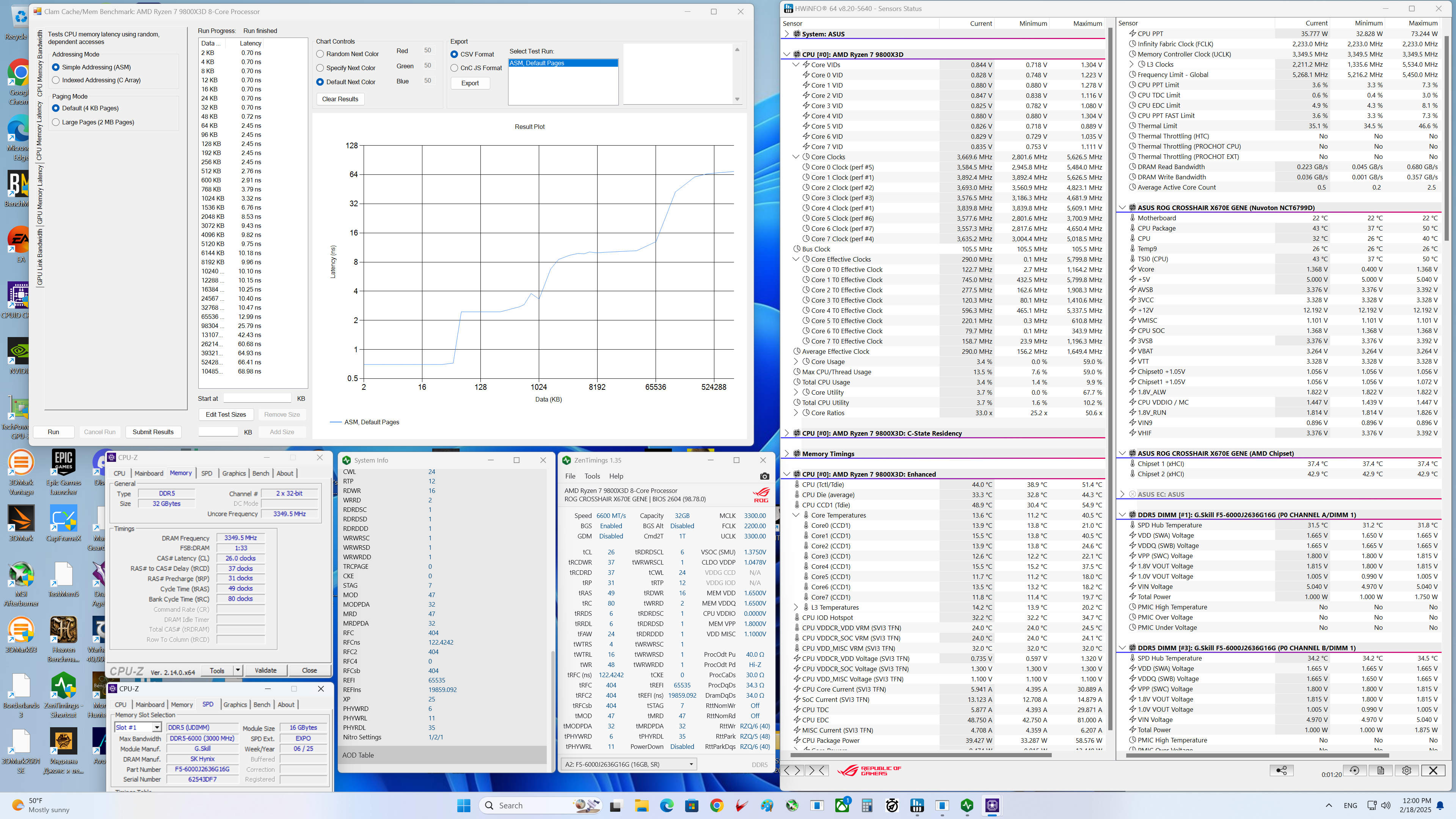Click the expand columns arrows button in HWiNFO
This screenshot has height=819, width=1456.
(792, 770)
